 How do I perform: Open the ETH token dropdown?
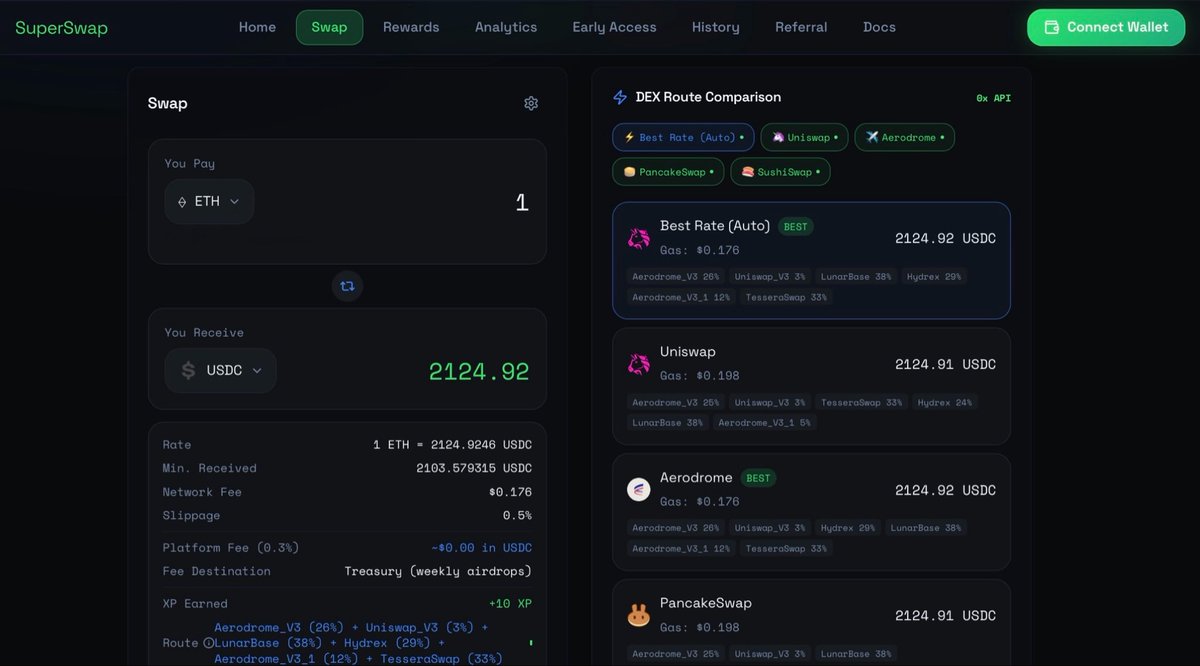tap(209, 201)
